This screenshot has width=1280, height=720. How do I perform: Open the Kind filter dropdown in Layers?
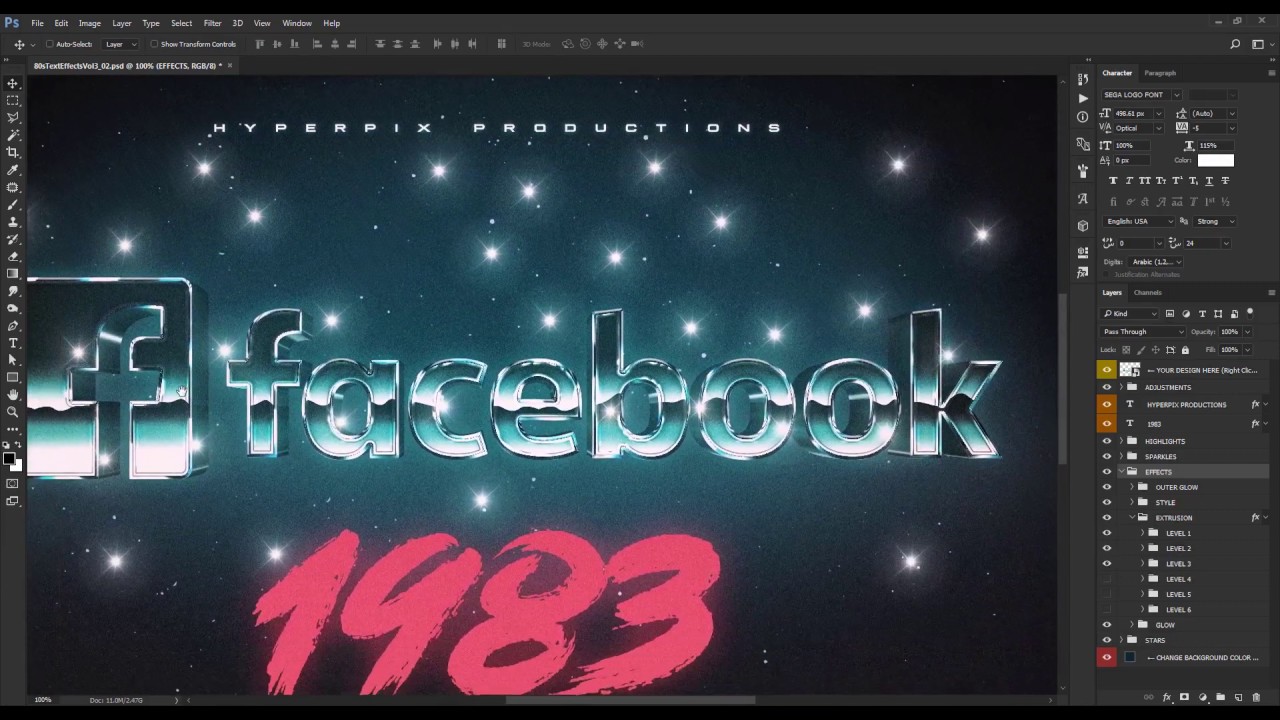[x=1130, y=314]
